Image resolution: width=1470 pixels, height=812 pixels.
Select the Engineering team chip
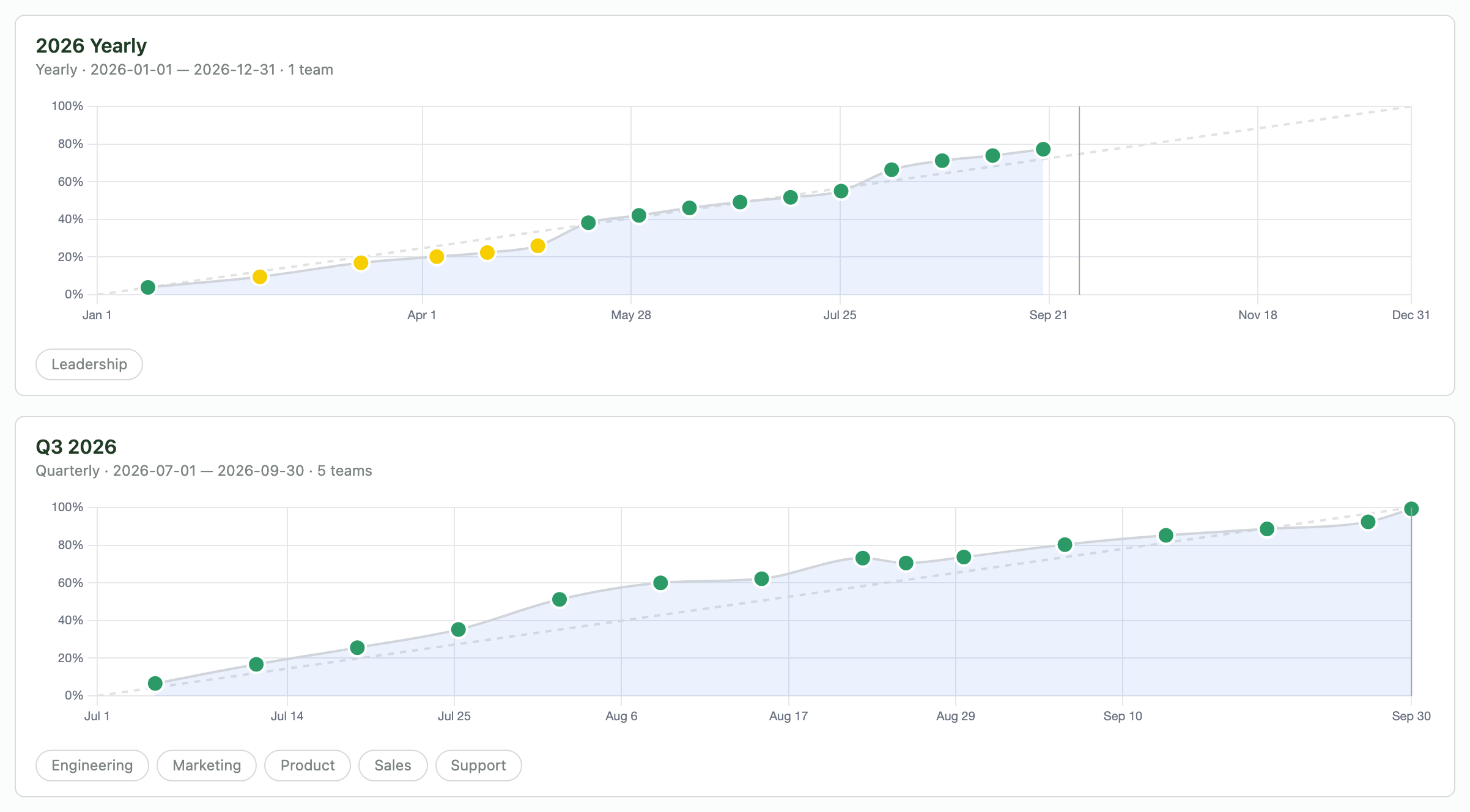[x=92, y=766]
